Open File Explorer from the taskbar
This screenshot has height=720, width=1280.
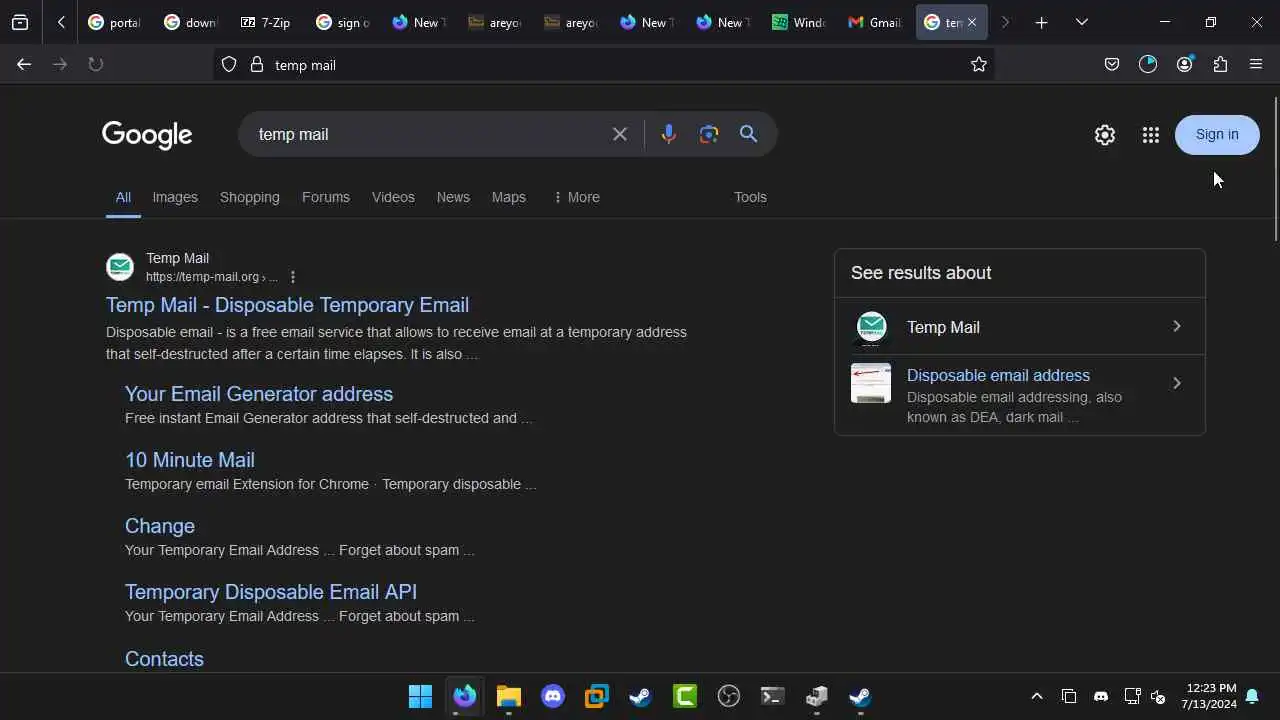click(509, 696)
